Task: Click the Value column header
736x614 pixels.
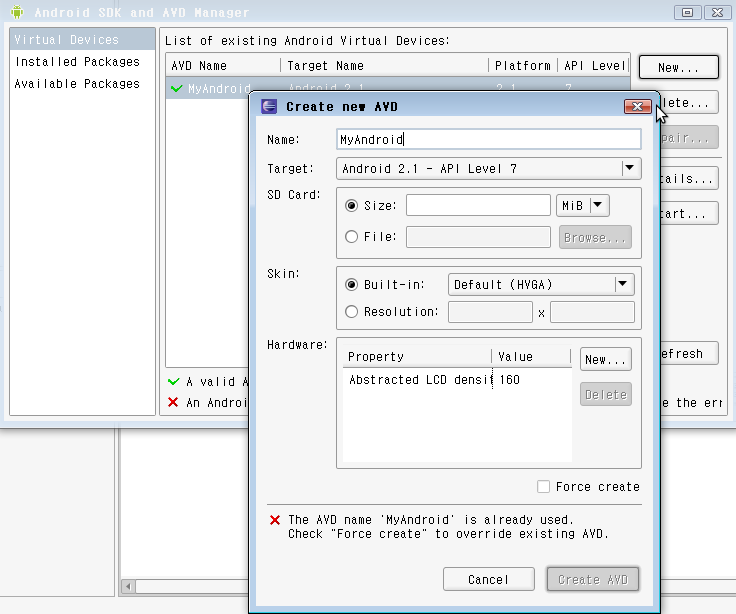Action: 531,357
